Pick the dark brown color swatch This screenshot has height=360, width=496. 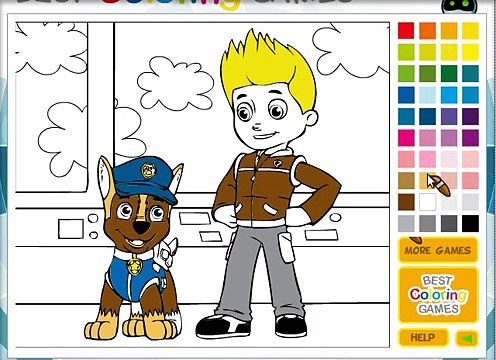pos(406,202)
